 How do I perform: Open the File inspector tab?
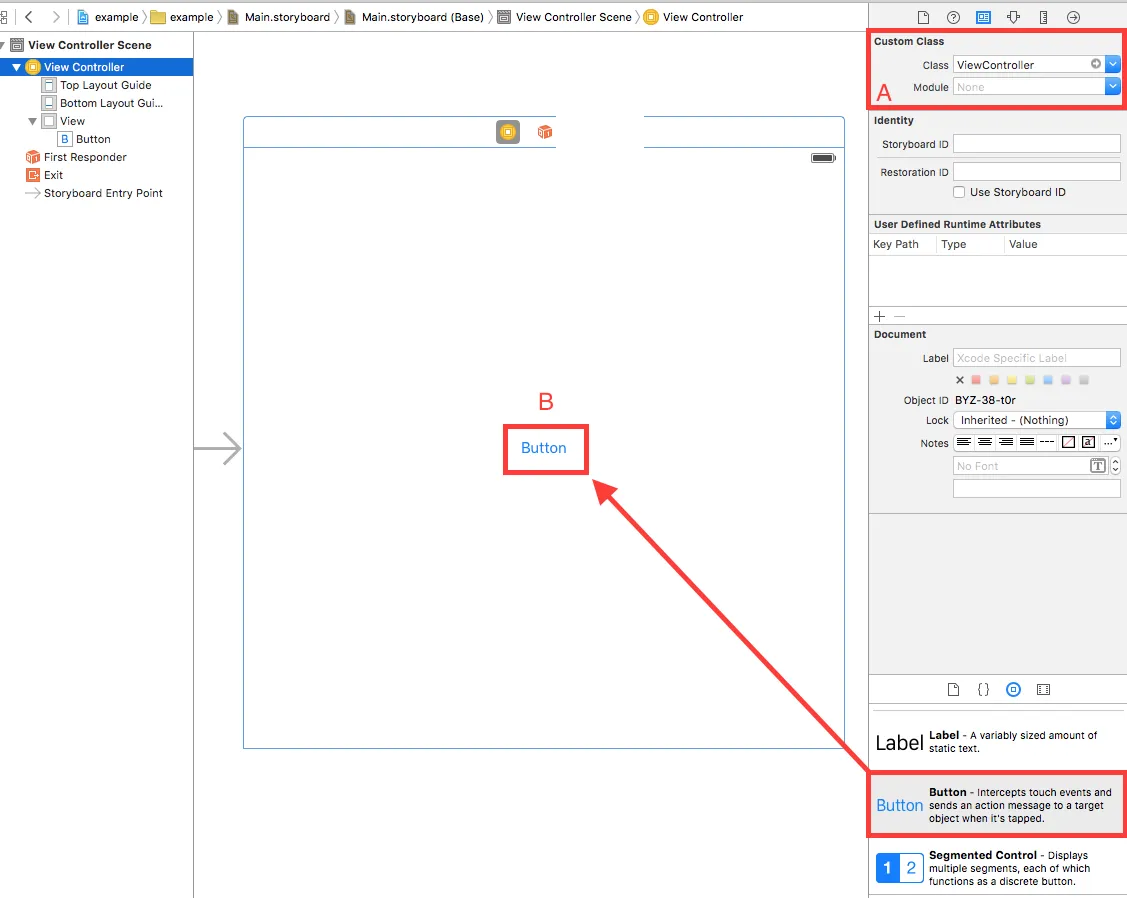click(x=924, y=17)
